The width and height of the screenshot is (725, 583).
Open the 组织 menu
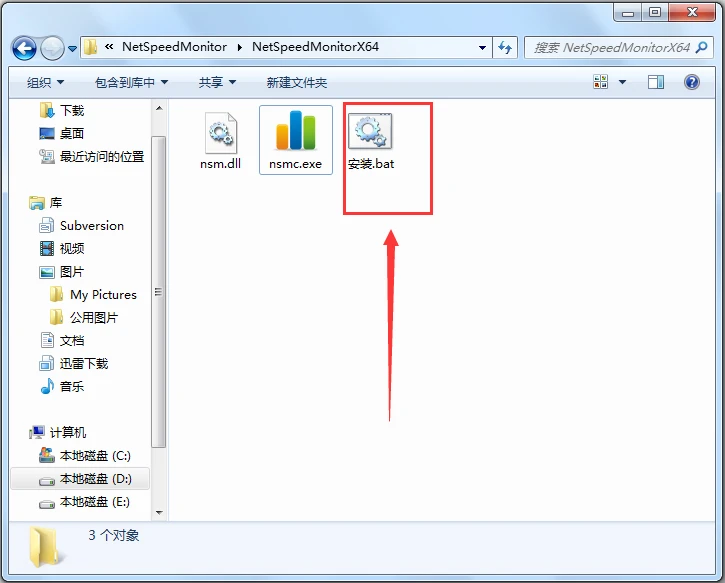click(45, 83)
